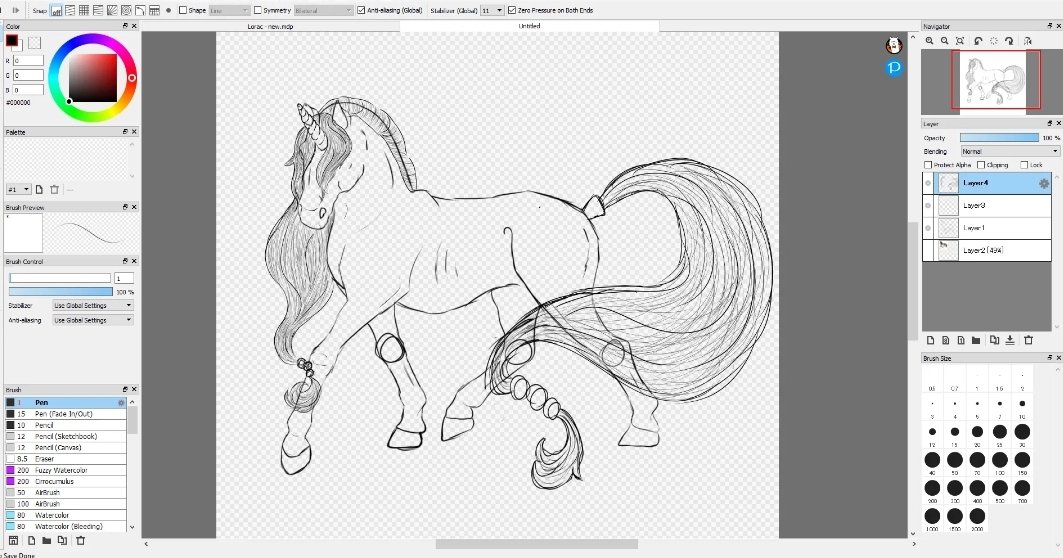
Task: Select the Eraser brush
Action: 66,459
